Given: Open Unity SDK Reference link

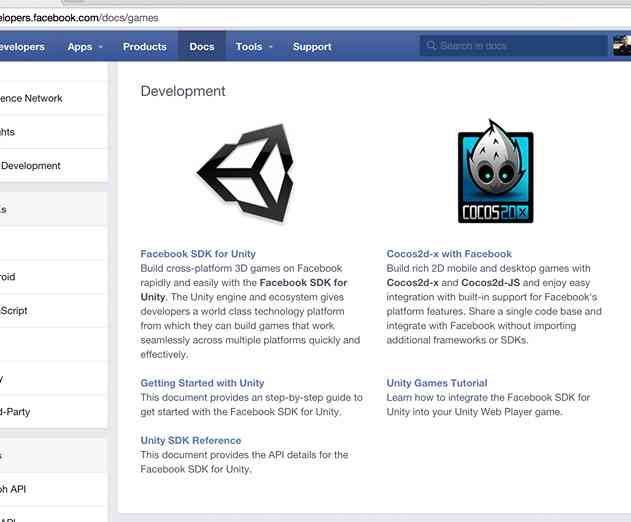Looking at the screenshot, I should [x=191, y=441].
